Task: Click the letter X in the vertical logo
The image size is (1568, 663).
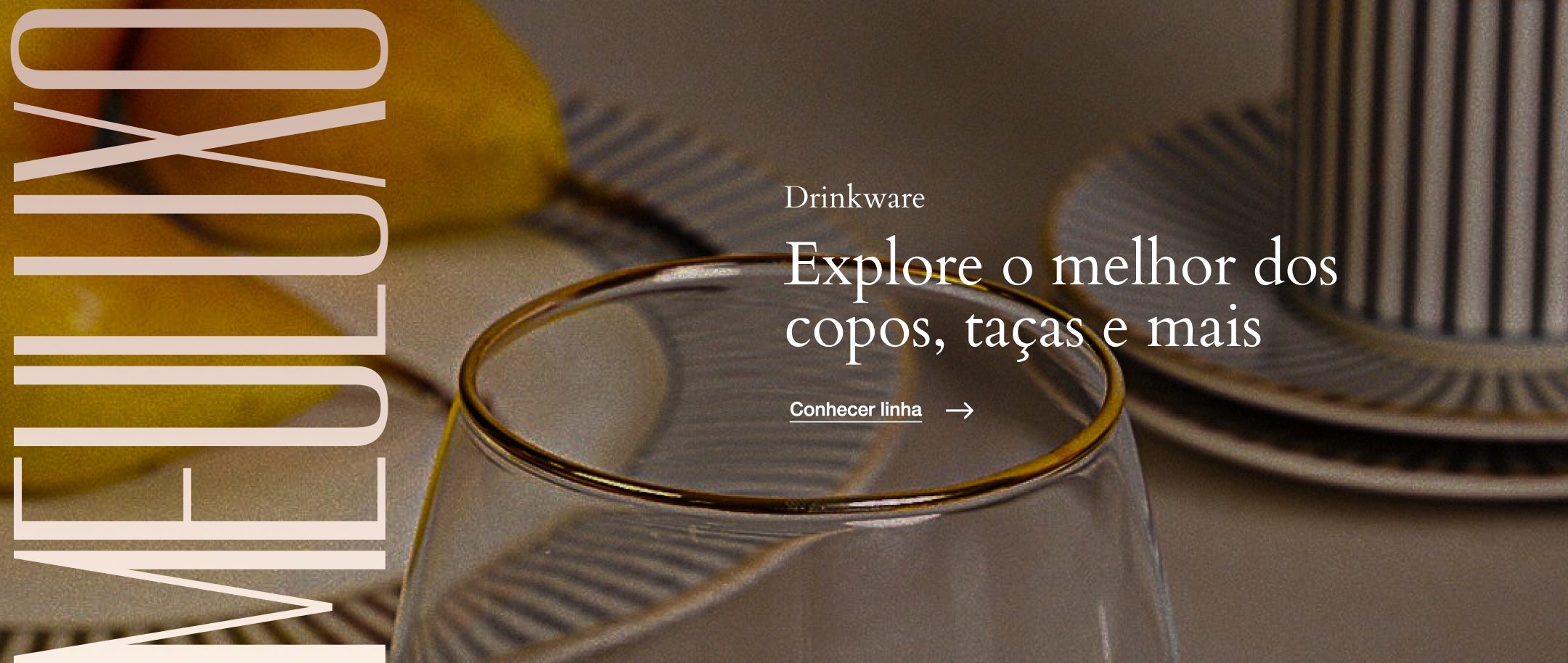Action: click(200, 144)
